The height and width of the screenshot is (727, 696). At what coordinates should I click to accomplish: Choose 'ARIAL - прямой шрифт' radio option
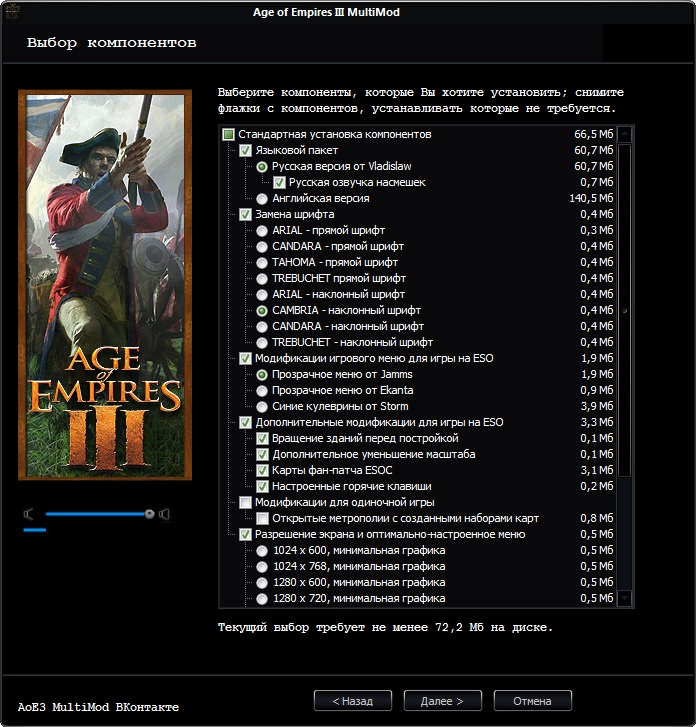pyautogui.click(x=262, y=231)
